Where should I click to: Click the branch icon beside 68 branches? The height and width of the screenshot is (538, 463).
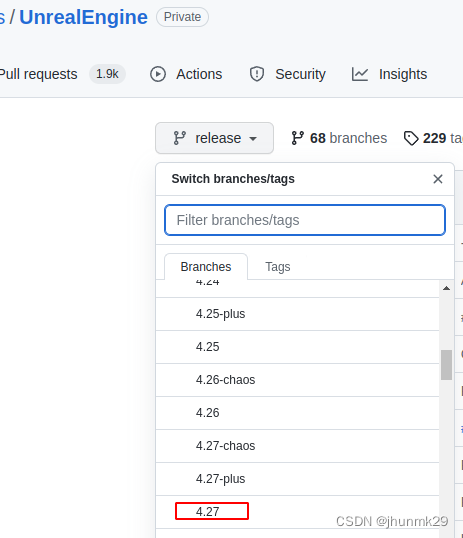(297, 138)
